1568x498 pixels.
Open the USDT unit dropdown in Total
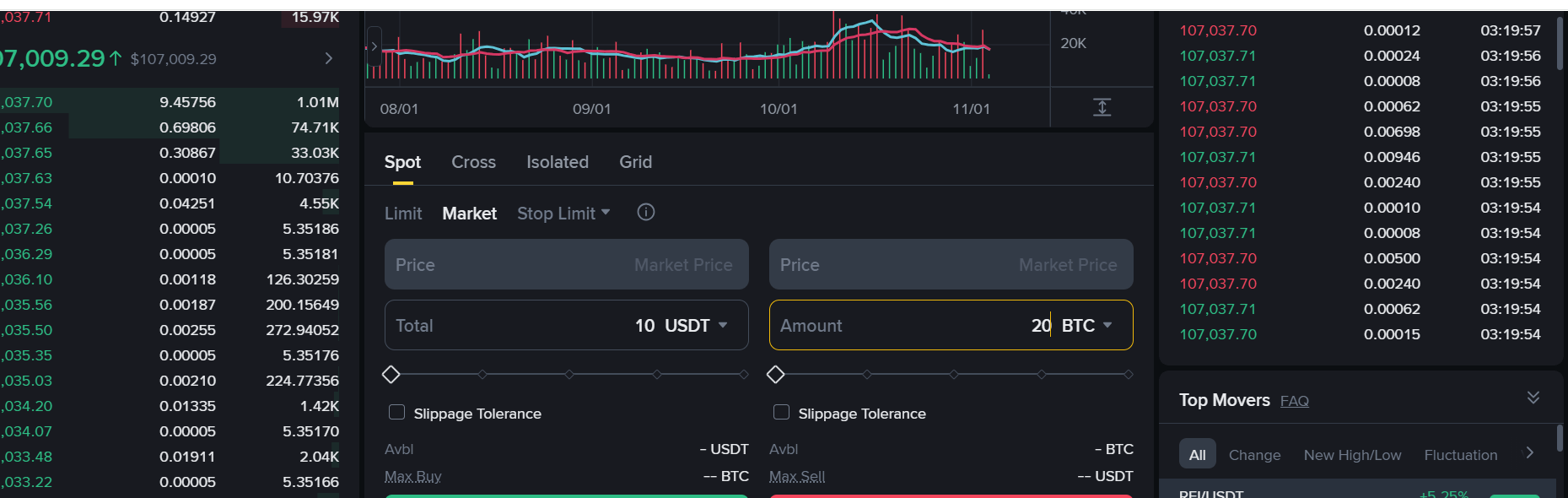click(x=696, y=326)
